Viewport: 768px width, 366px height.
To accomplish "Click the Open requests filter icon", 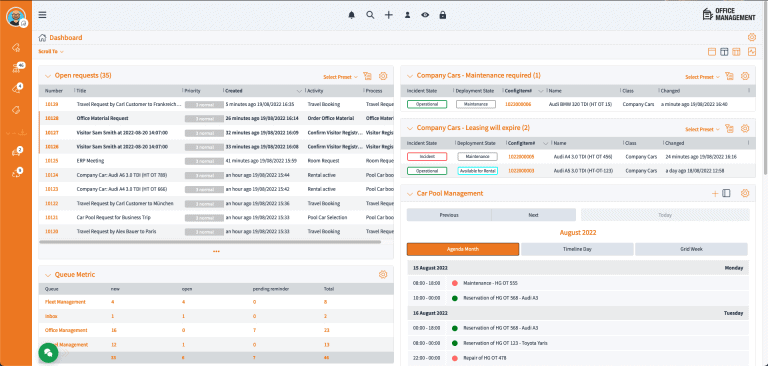I will coord(367,76).
